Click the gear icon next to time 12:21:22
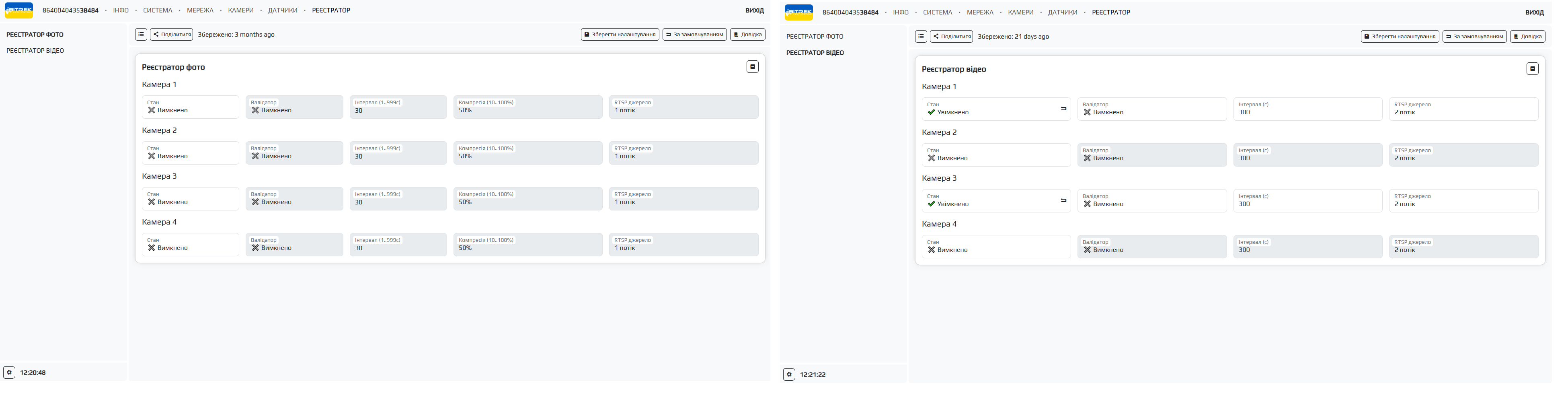The width and height of the screenshot is (1568, 404). [x=789, y=374]
